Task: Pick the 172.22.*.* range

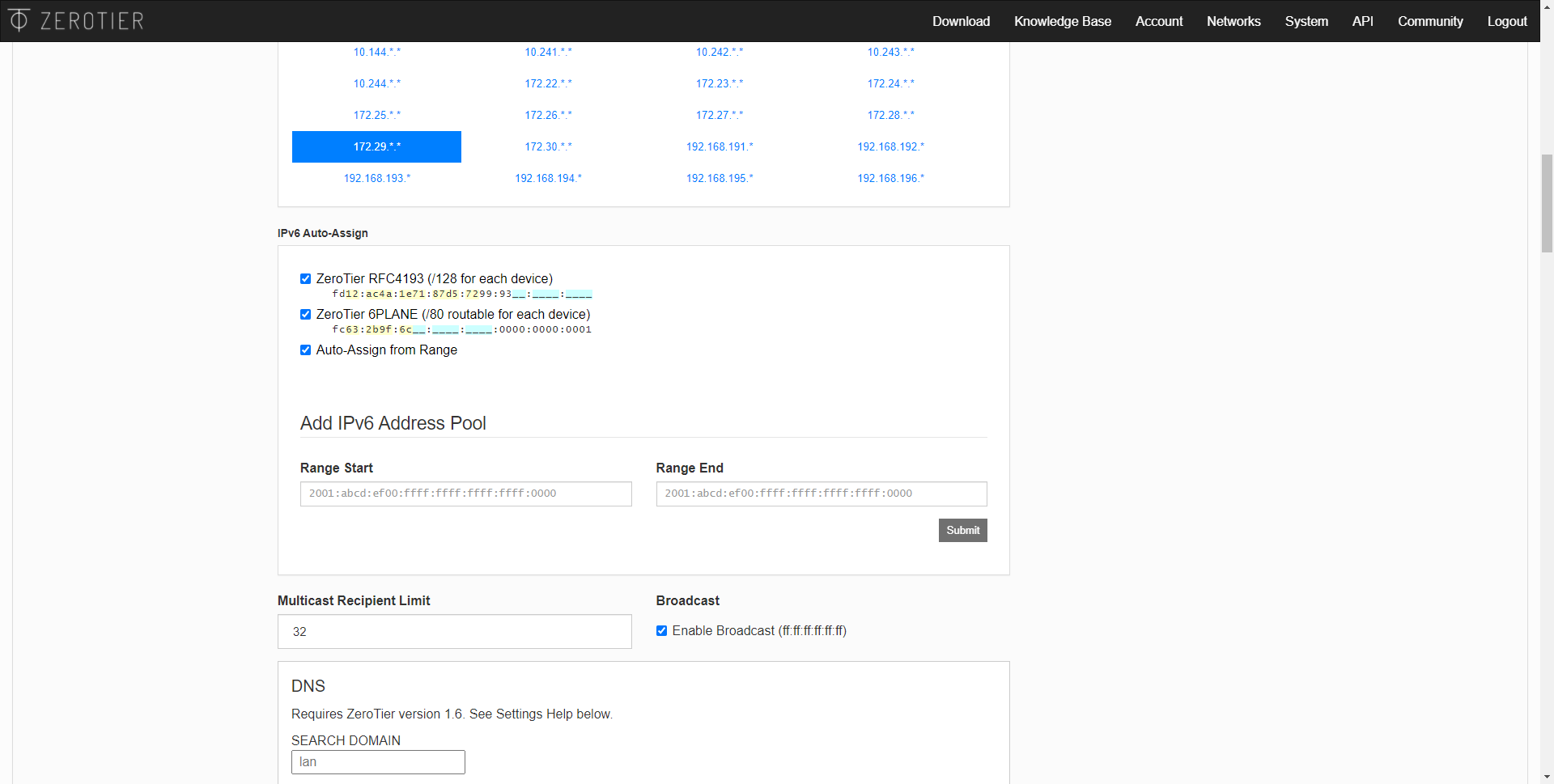Action: click(x=548, y=83)
